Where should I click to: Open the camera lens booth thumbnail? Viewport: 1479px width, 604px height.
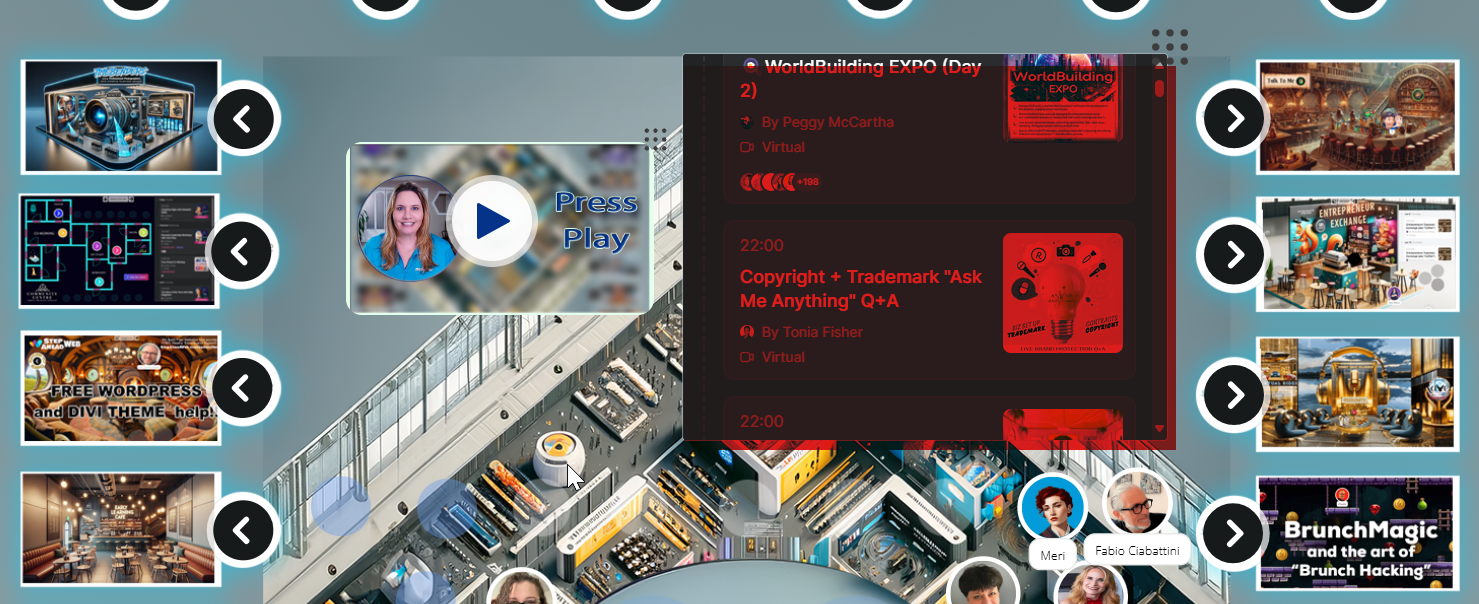[121, 117]
